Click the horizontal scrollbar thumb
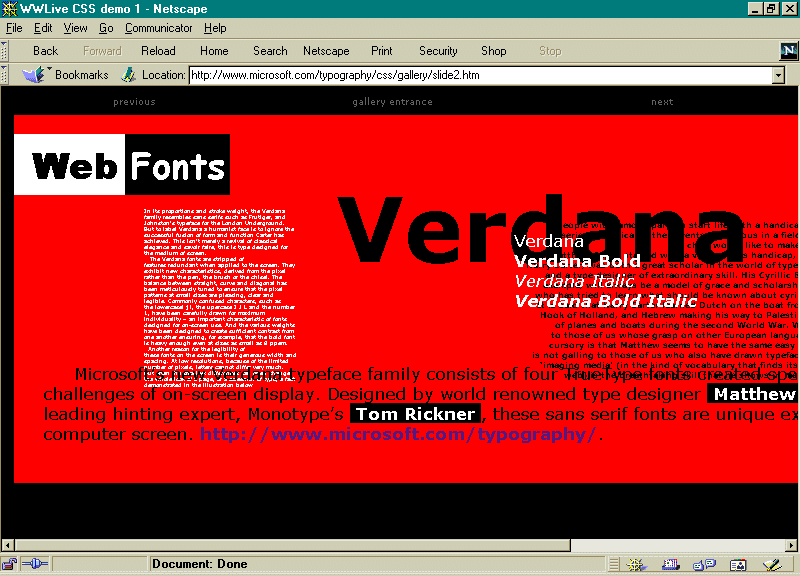800x576 pixels. click(x=292, y=545)
